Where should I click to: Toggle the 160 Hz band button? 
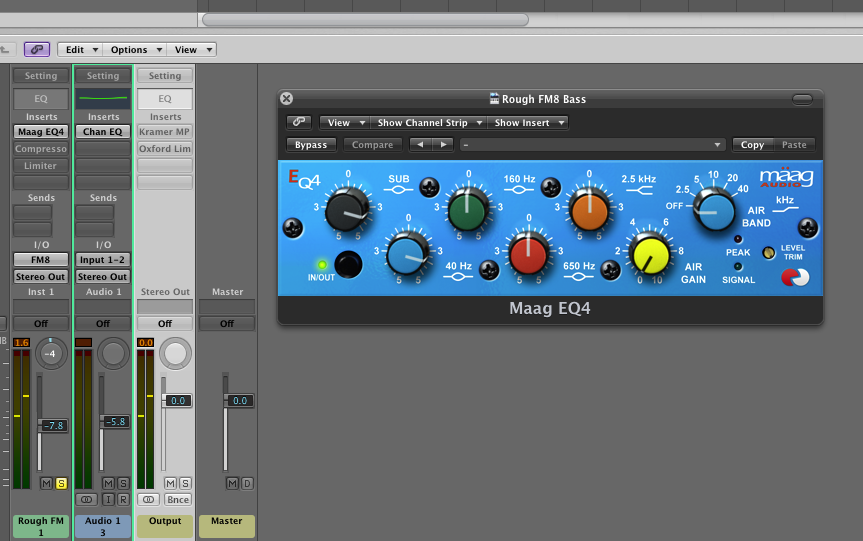tap(550, 188)
